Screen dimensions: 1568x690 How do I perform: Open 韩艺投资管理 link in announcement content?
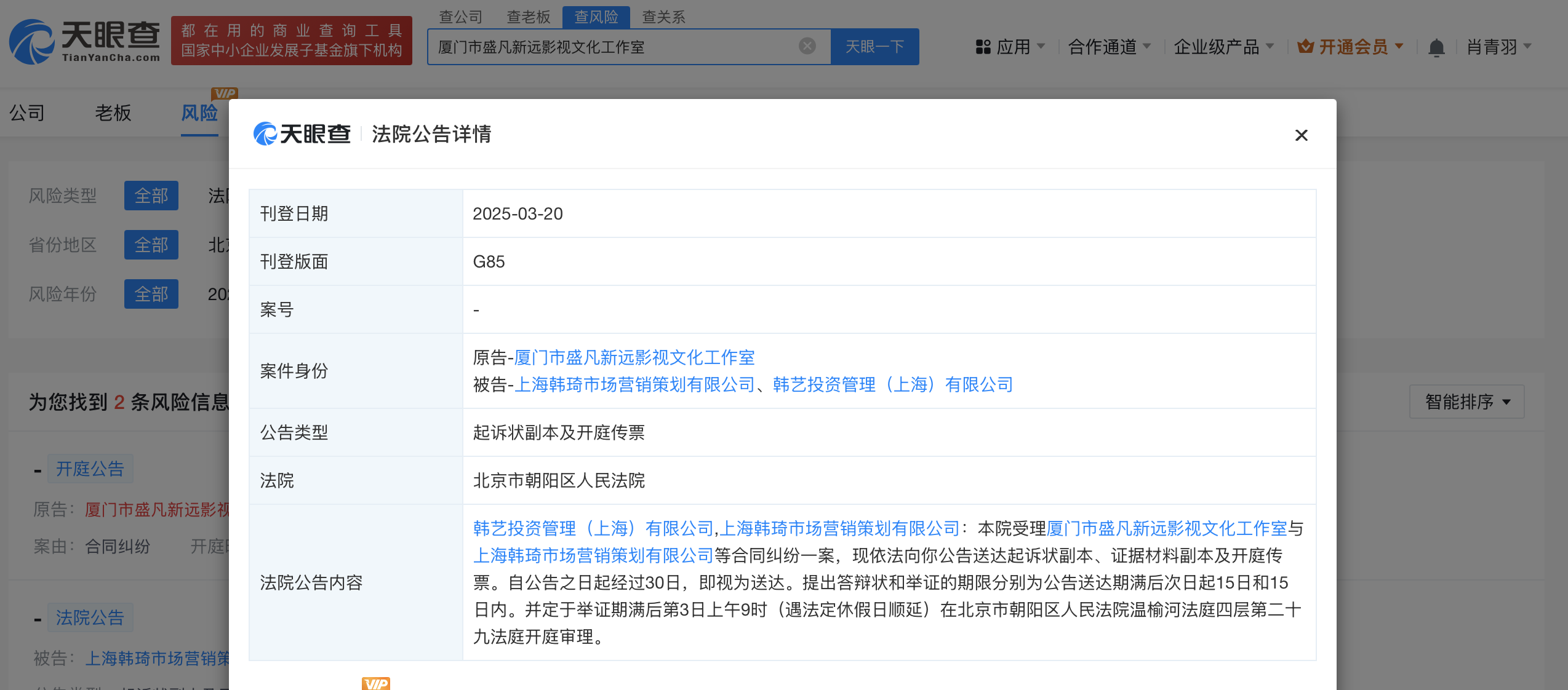[593, 528]
